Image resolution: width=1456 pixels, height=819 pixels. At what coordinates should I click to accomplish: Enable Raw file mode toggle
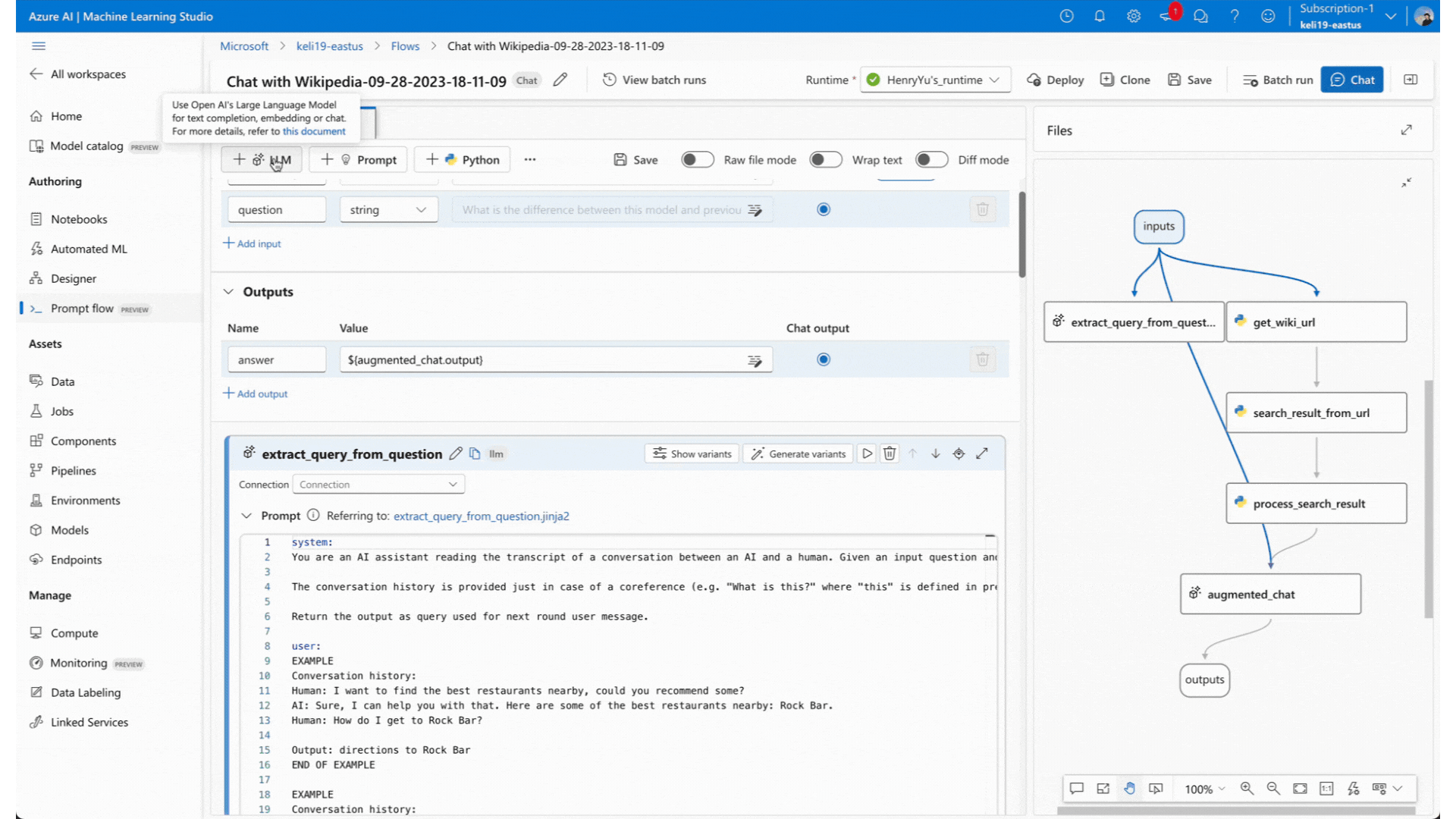697,160
